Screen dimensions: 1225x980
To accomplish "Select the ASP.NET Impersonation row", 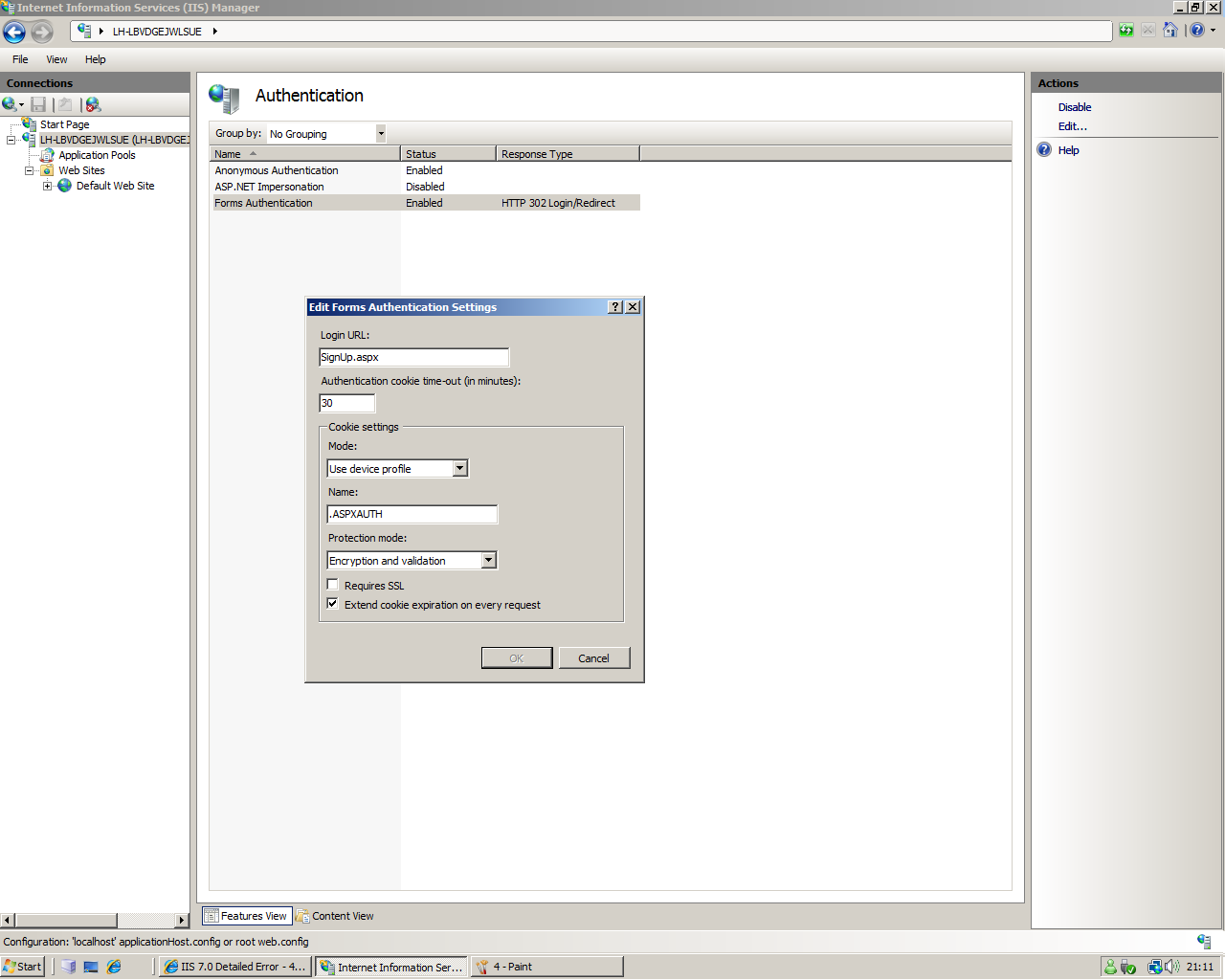I will pos(425,187).
